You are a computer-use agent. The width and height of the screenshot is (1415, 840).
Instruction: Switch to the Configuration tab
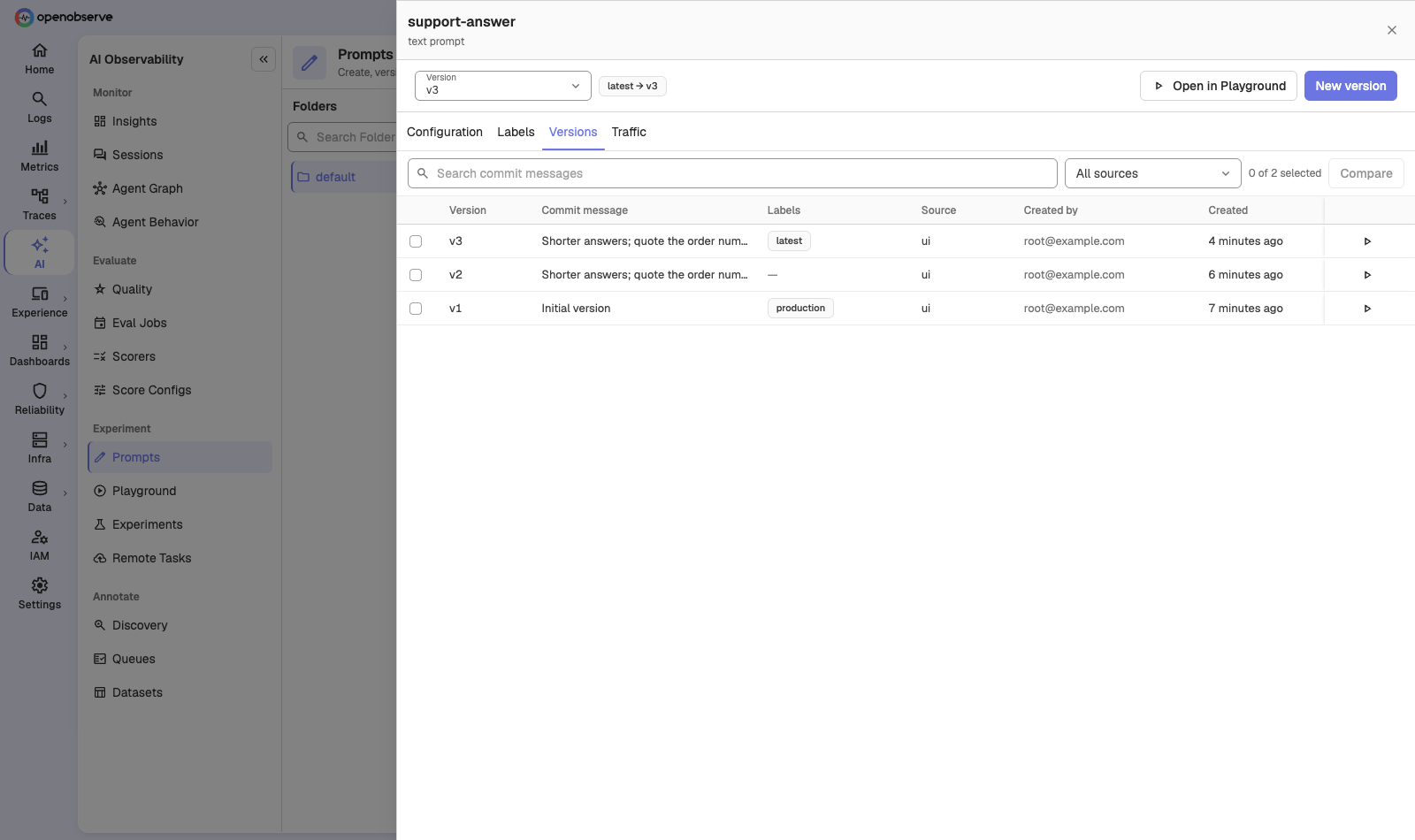[445, 132]
